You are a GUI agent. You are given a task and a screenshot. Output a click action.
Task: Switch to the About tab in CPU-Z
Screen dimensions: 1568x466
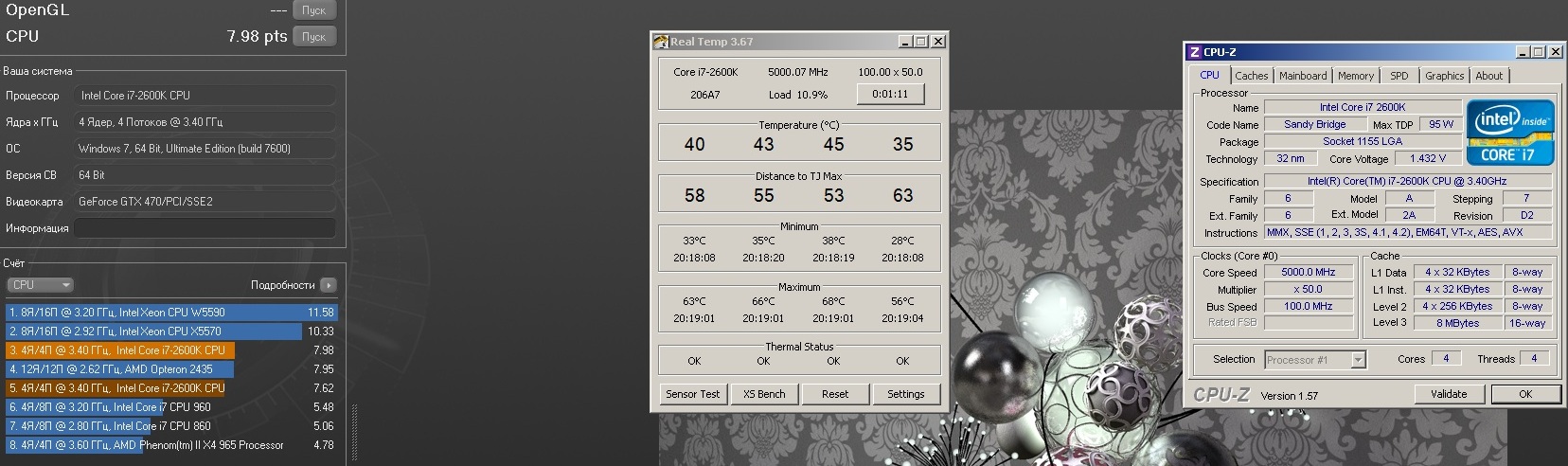pyautogui.click(x=1488, y=76)
